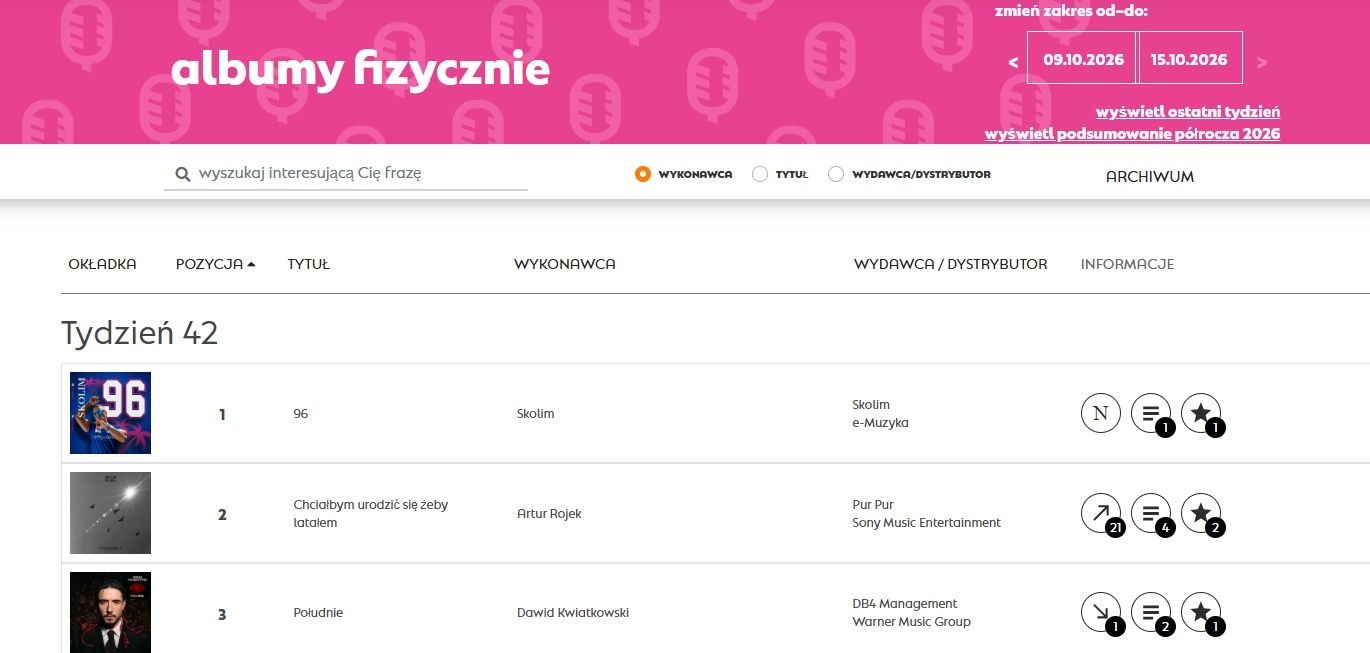This screenshot has height=653, width=1370.
Task: Click the star peak icon for album Południe
Action: pyautogui.click(x=1201, y=613)
